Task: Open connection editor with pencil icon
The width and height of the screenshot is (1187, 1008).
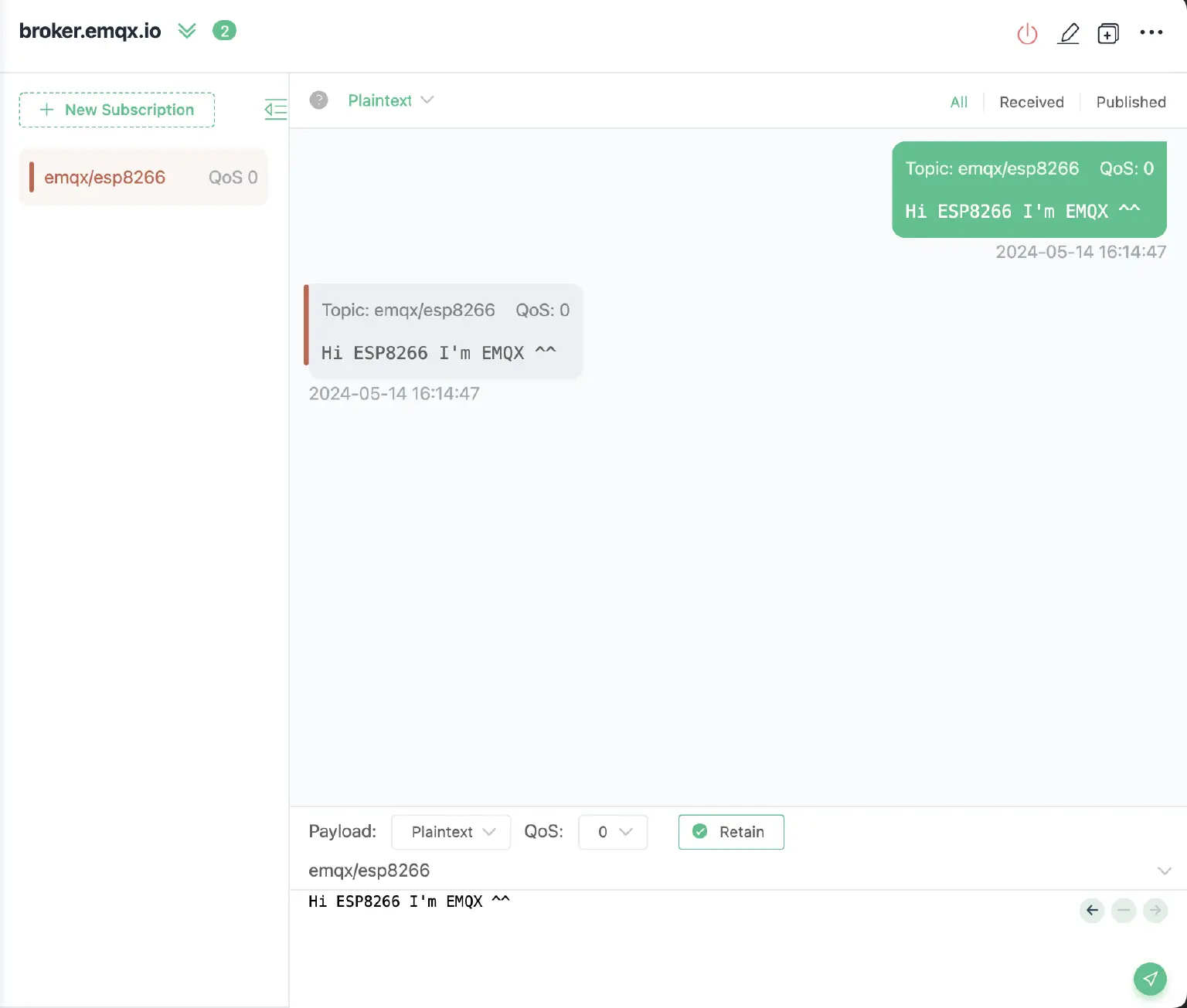Action: pos(1068,34)
